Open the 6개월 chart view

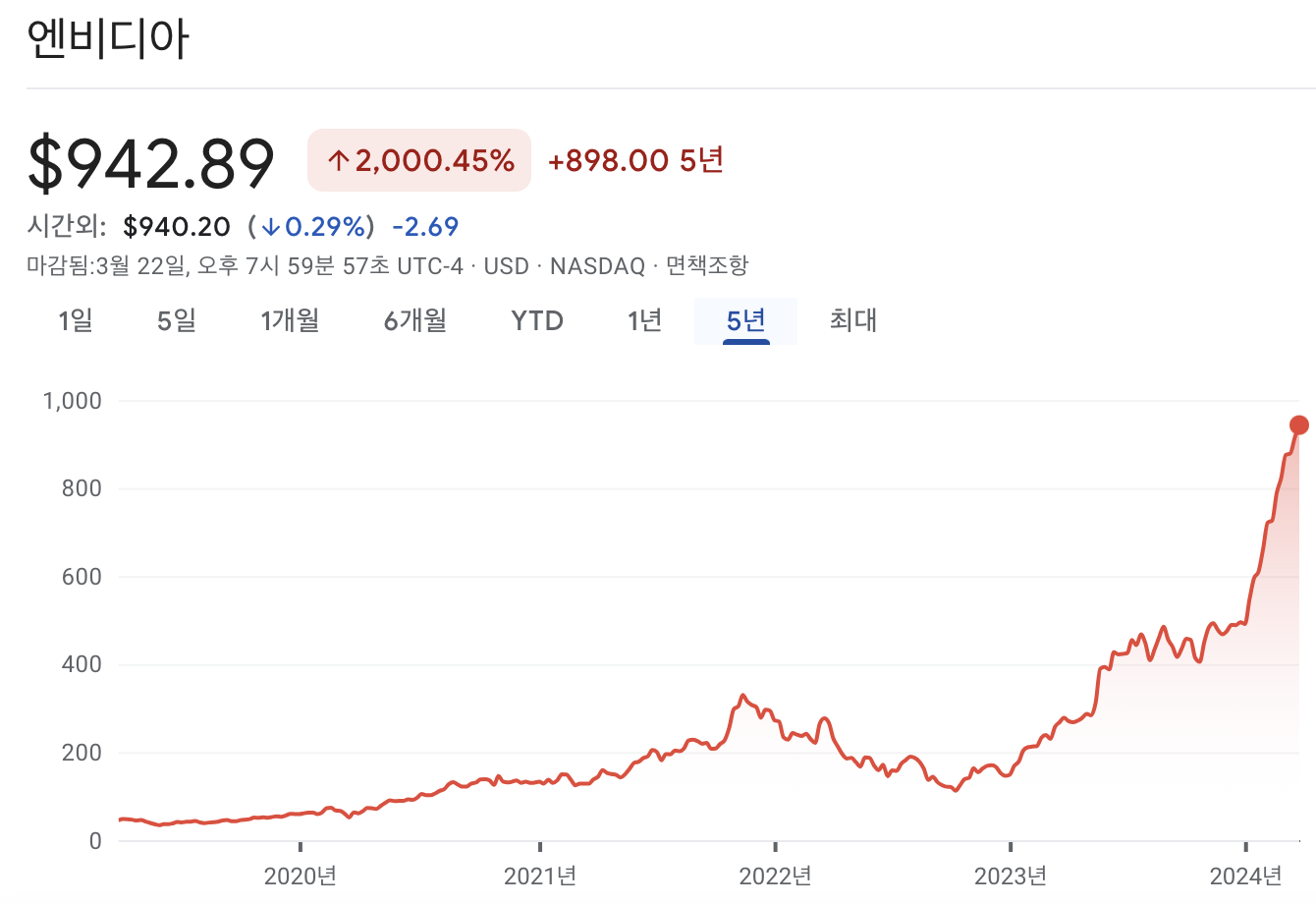coord(413,320)
